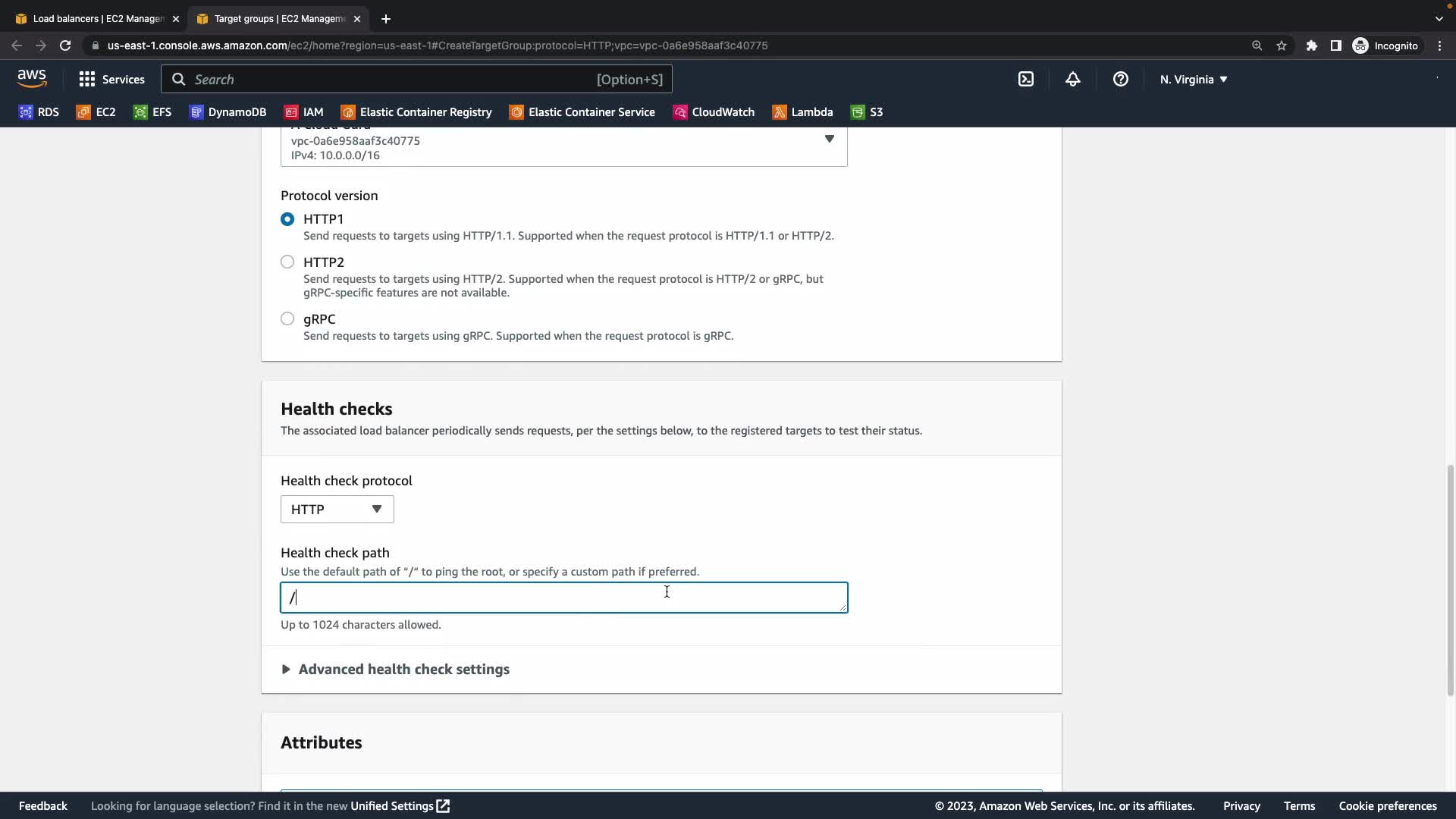Click the notifications bell icon
The image size is (1456, 819).
(1072, 79)
